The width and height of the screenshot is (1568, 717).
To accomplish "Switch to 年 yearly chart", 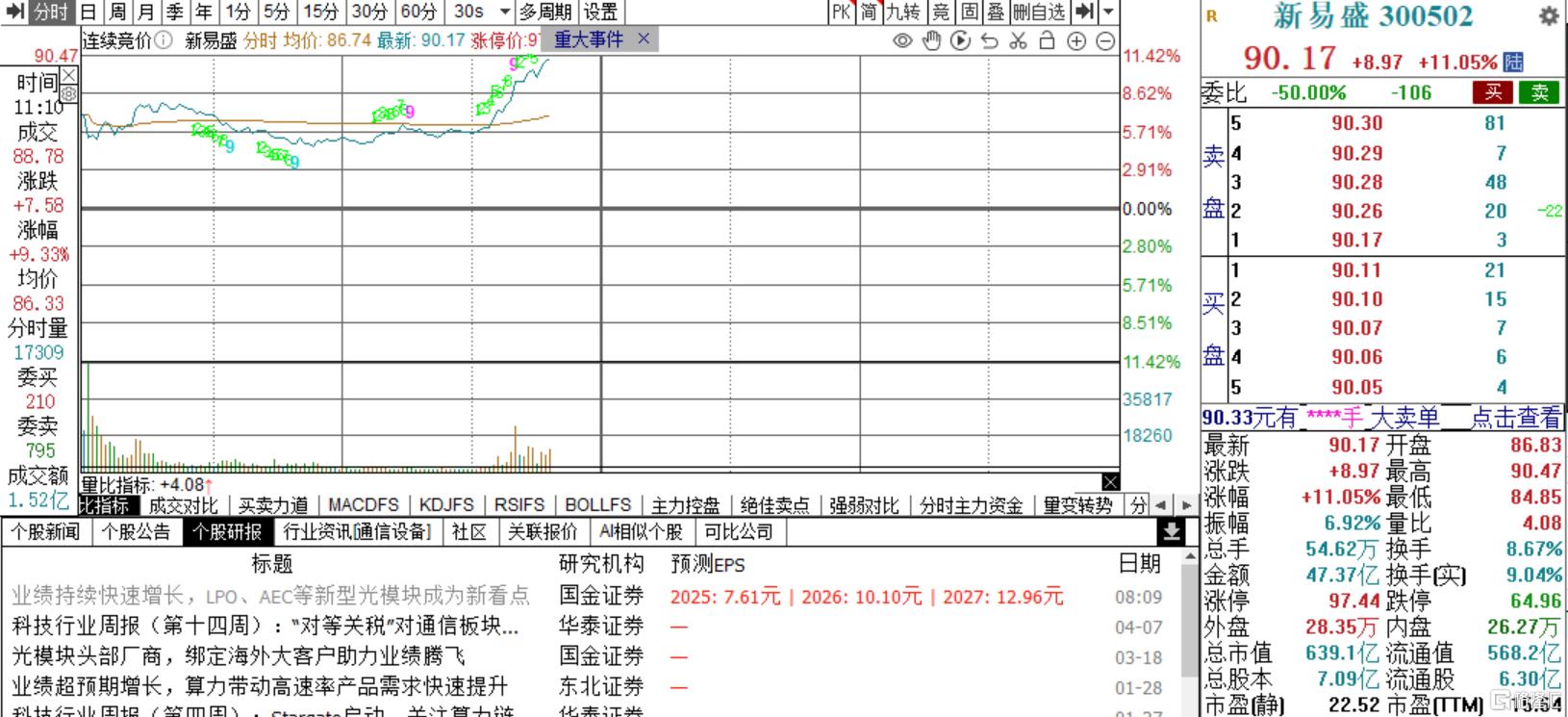I will point(204,12).
